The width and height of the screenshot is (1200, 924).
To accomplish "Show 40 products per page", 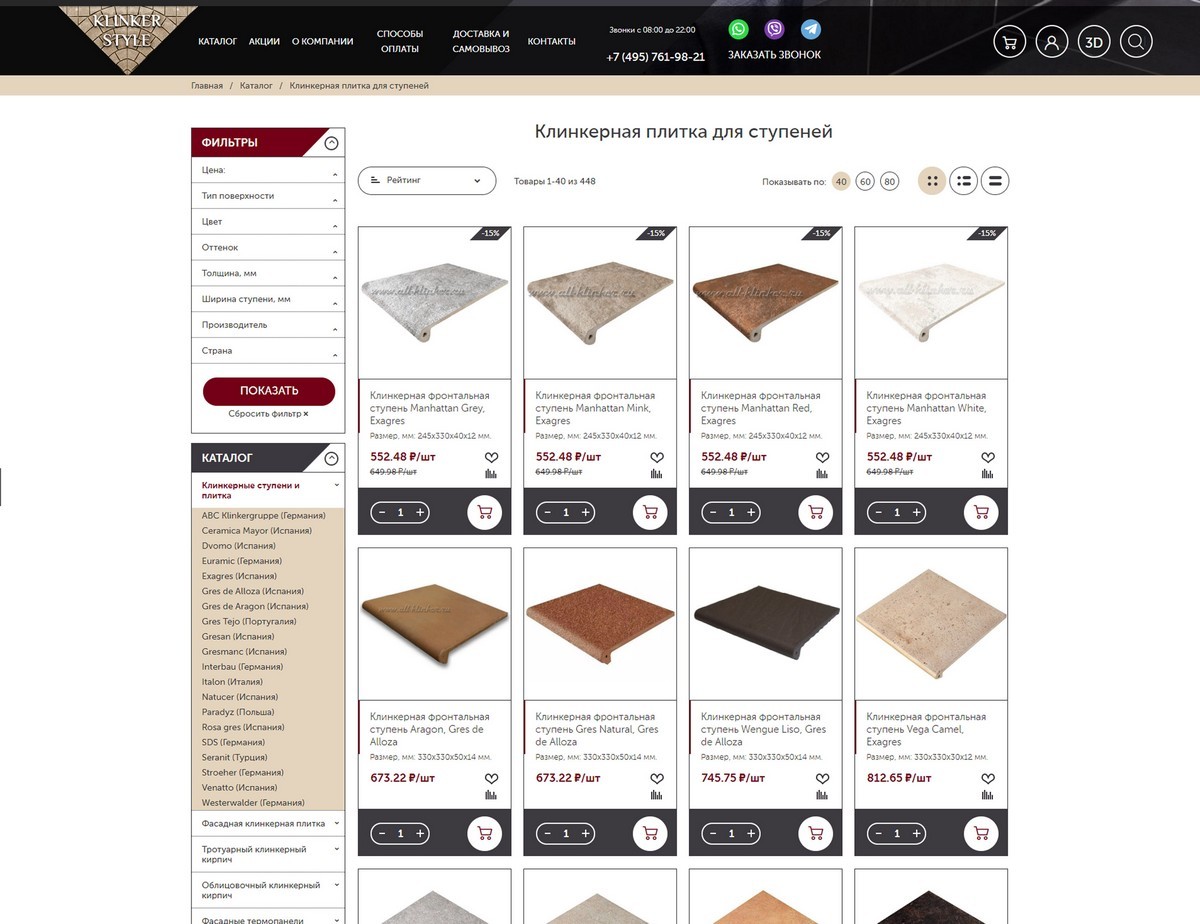I will point(841,182).
